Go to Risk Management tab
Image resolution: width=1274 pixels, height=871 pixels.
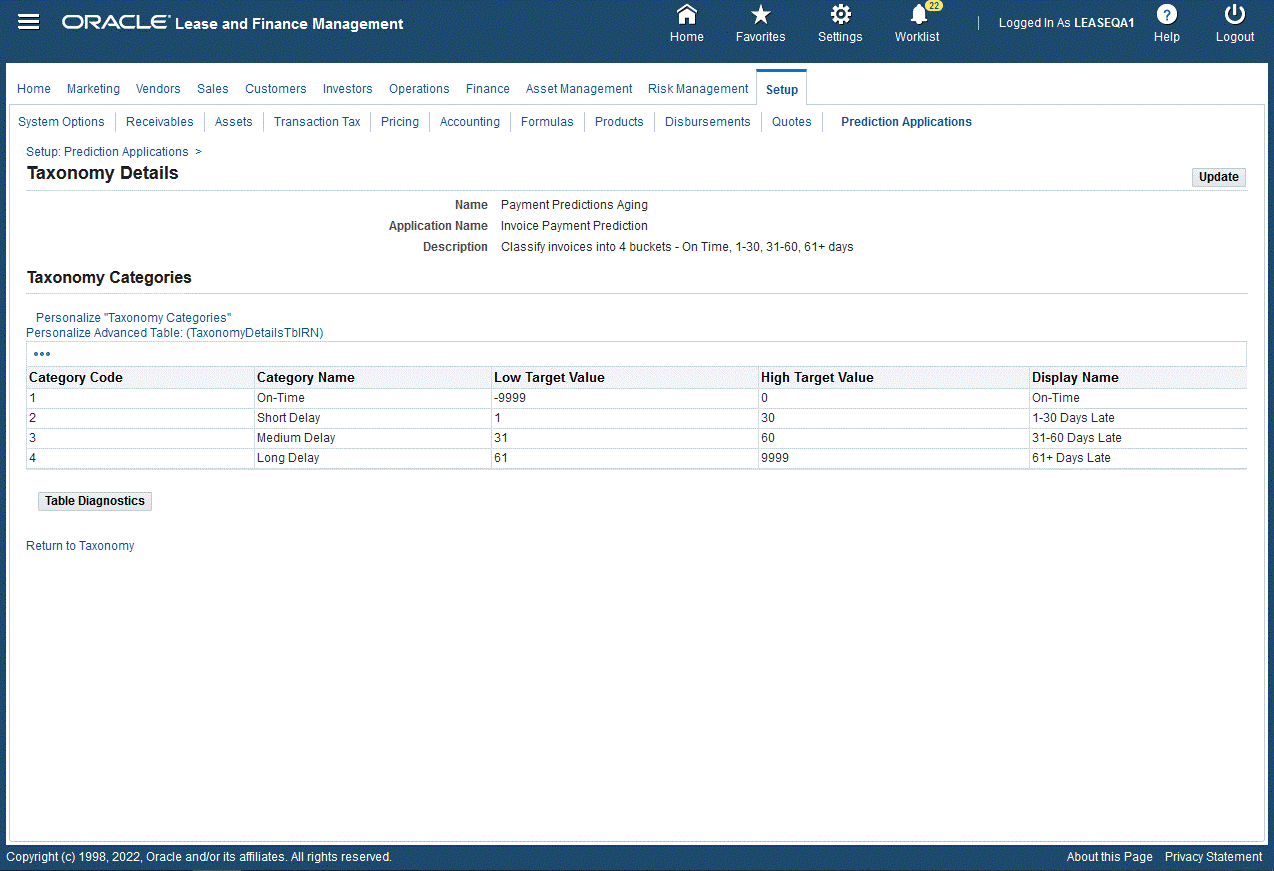click(x=698, y=89)
